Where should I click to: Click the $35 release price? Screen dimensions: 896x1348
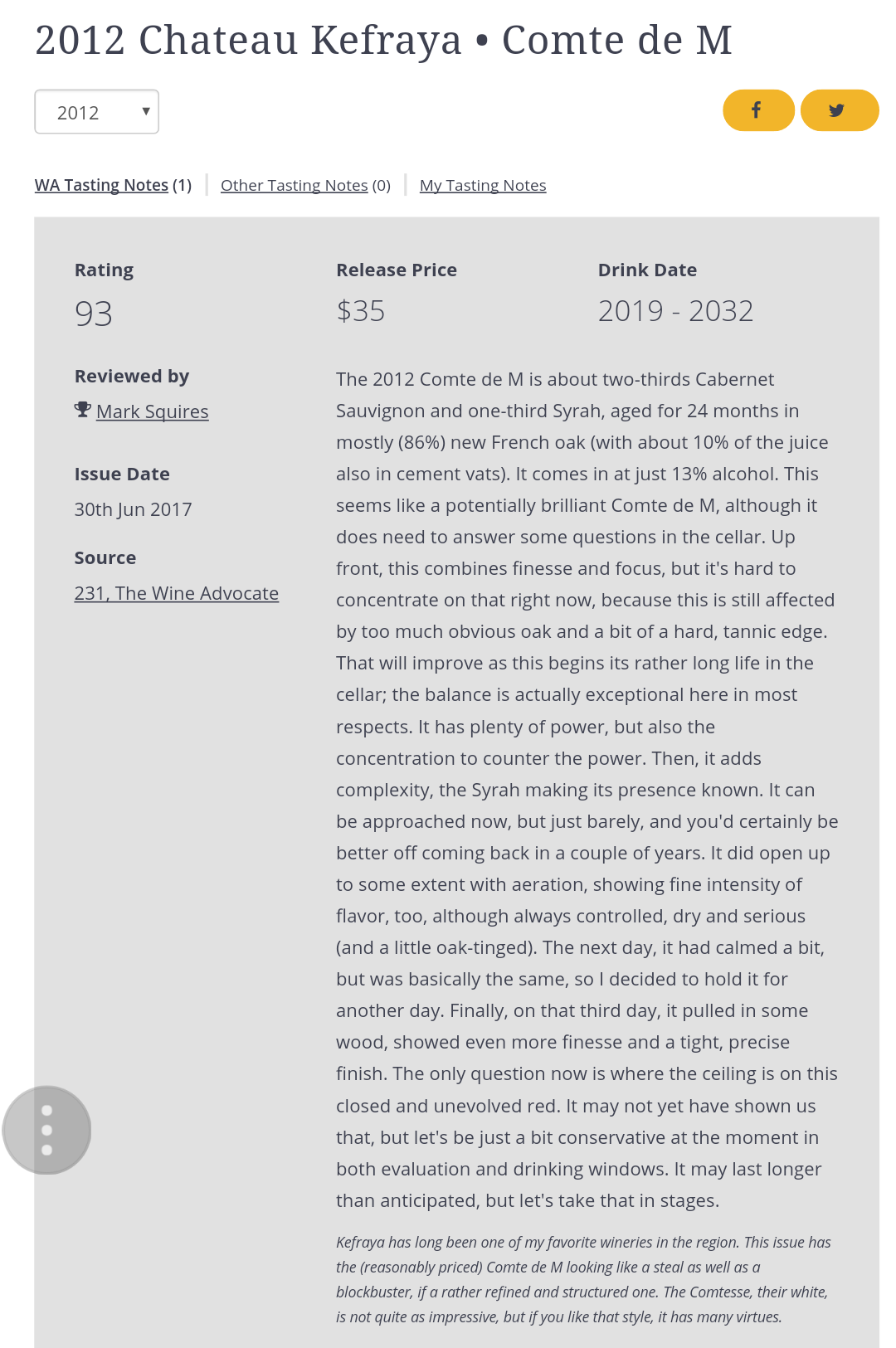pyautogui.click(x=360, y=311)
